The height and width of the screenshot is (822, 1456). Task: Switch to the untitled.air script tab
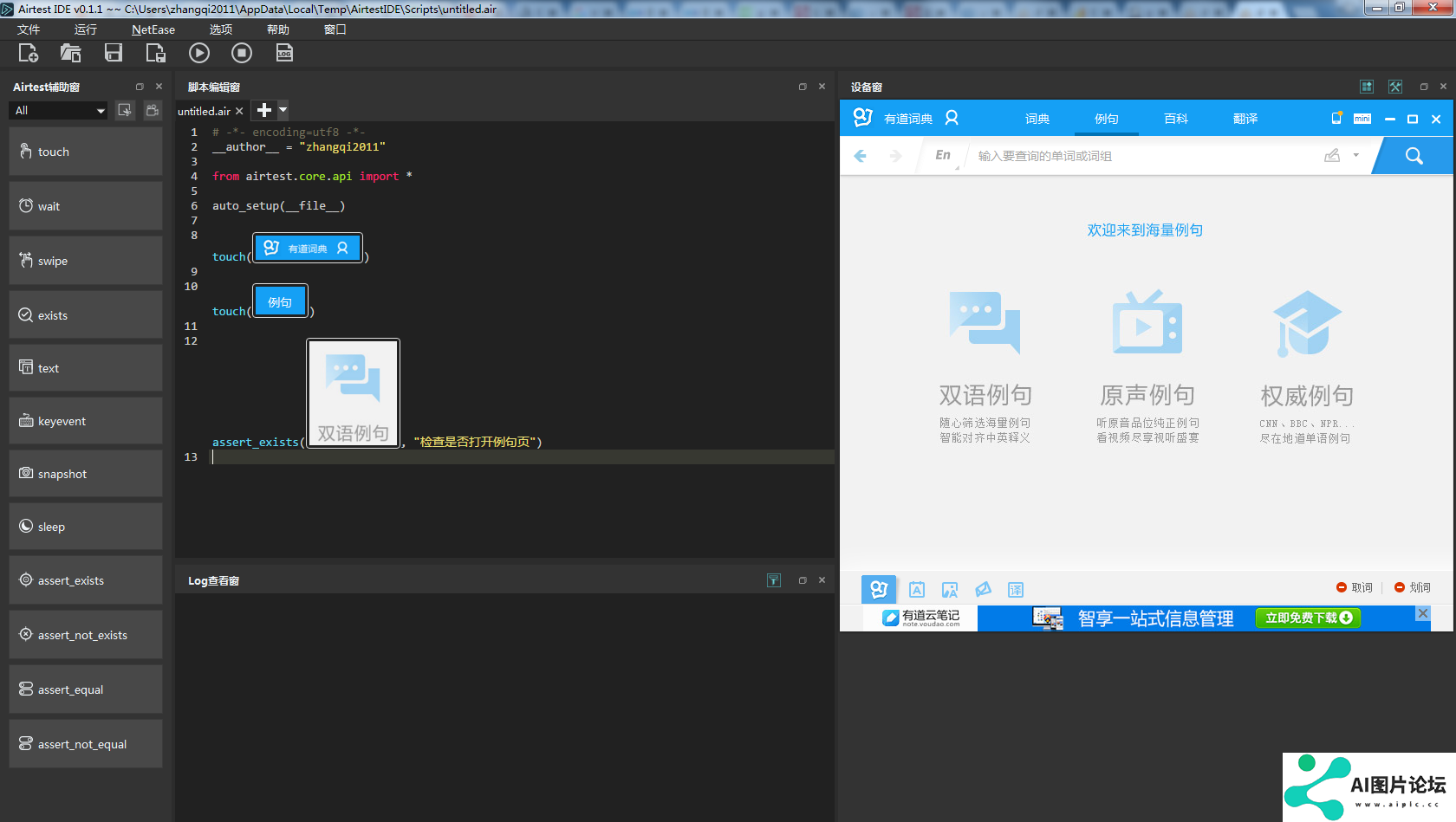click(x=205, y=111)
